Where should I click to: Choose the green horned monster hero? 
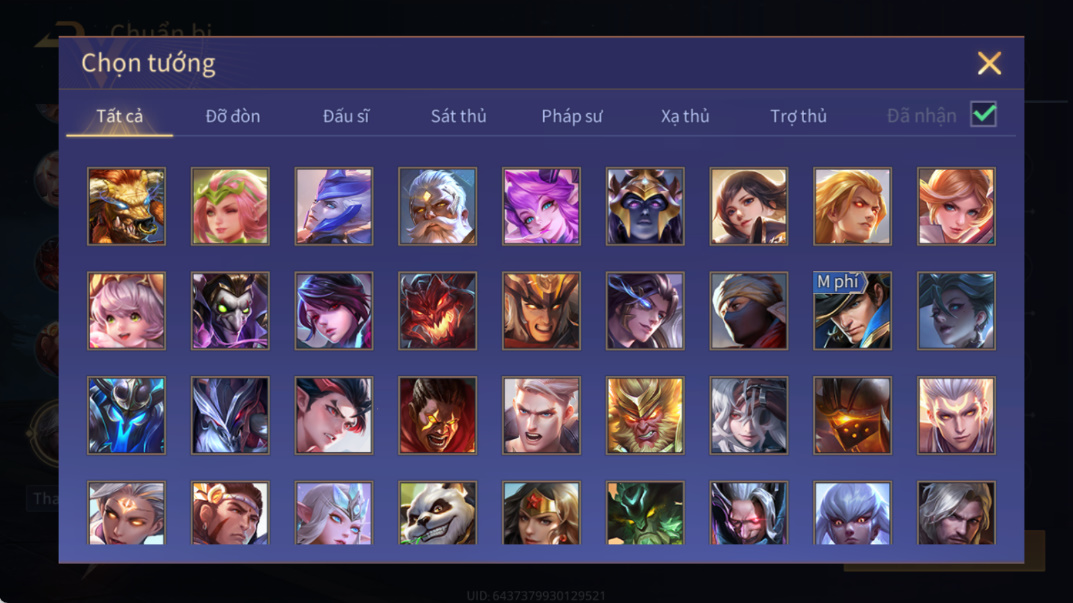pos(645,513)
